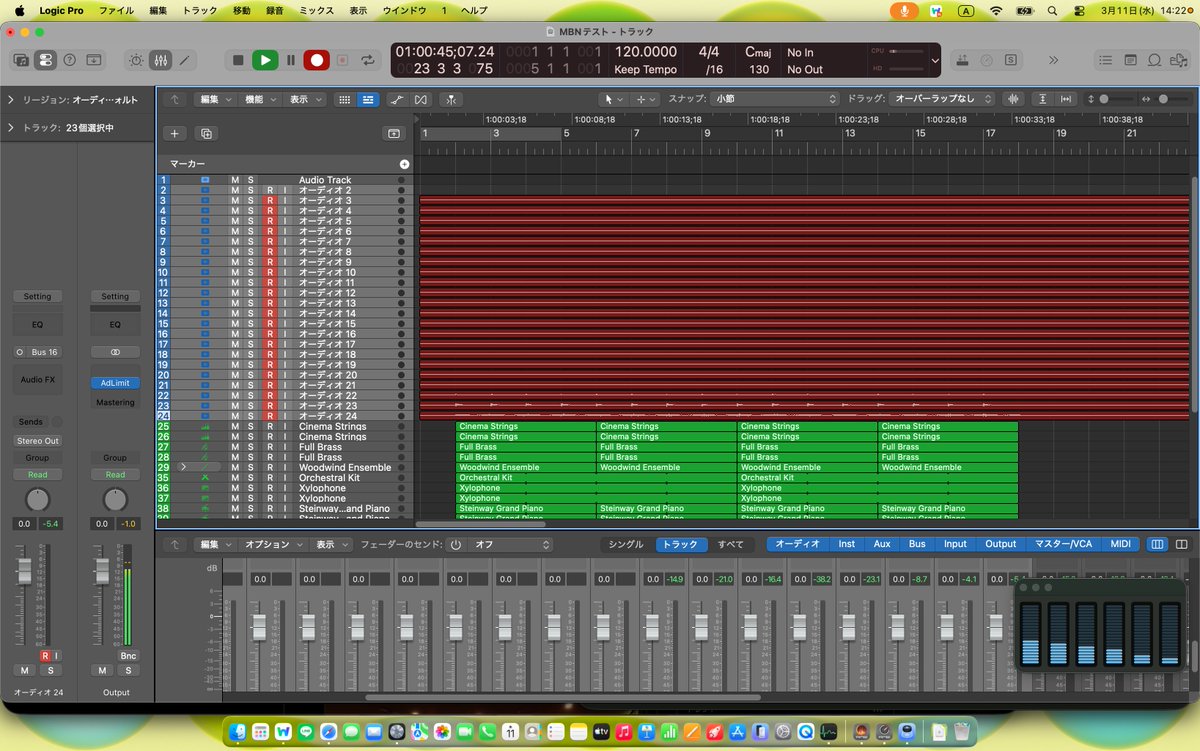
Task: Add a marker with plus button
Action: pyautogui.click(x=404, y=164)
